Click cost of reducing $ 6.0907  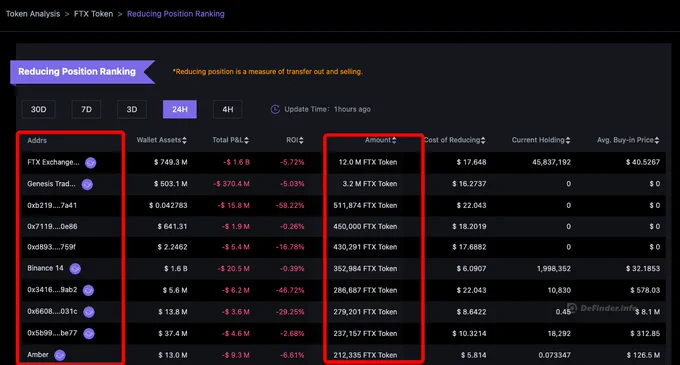471,269
